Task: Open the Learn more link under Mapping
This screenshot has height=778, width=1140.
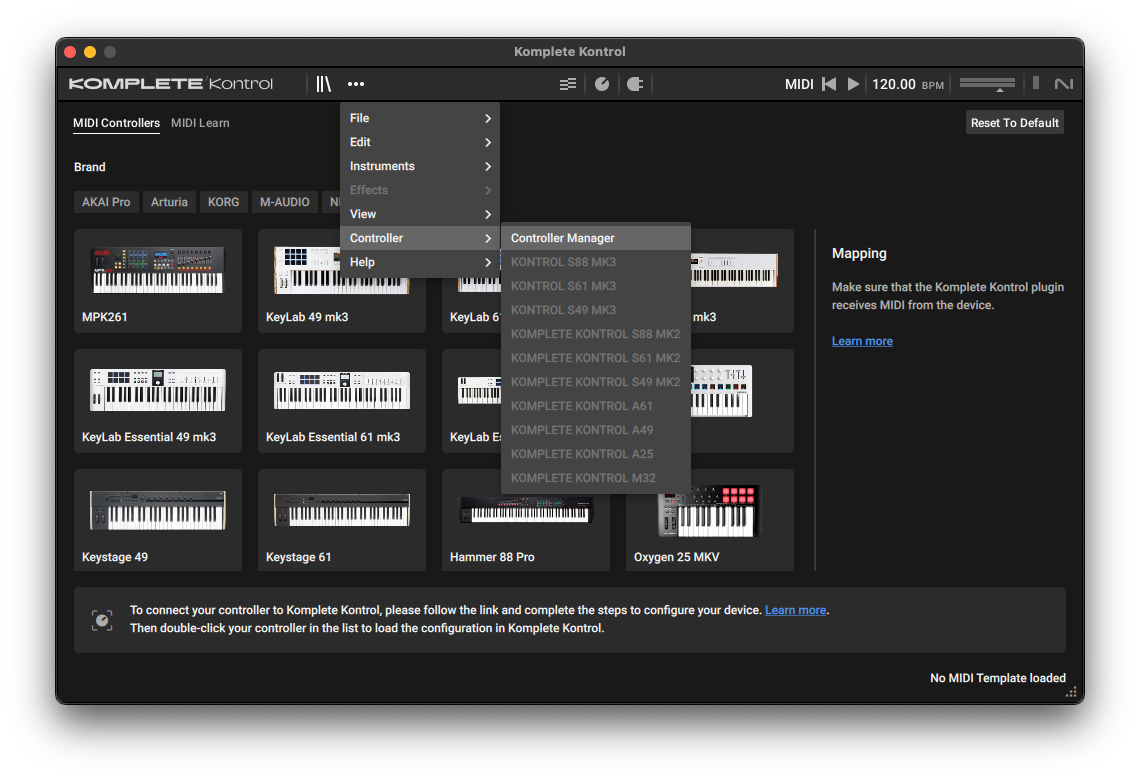Action: pyautogui.click(x=862, y=341)
